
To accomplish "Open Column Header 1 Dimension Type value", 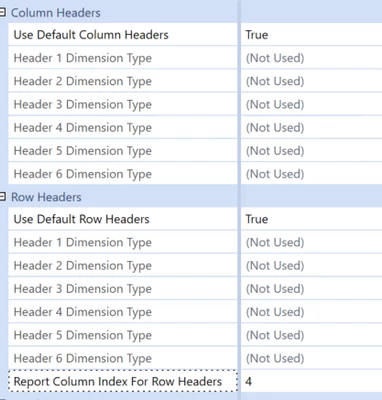I will (x=312, y=58).
